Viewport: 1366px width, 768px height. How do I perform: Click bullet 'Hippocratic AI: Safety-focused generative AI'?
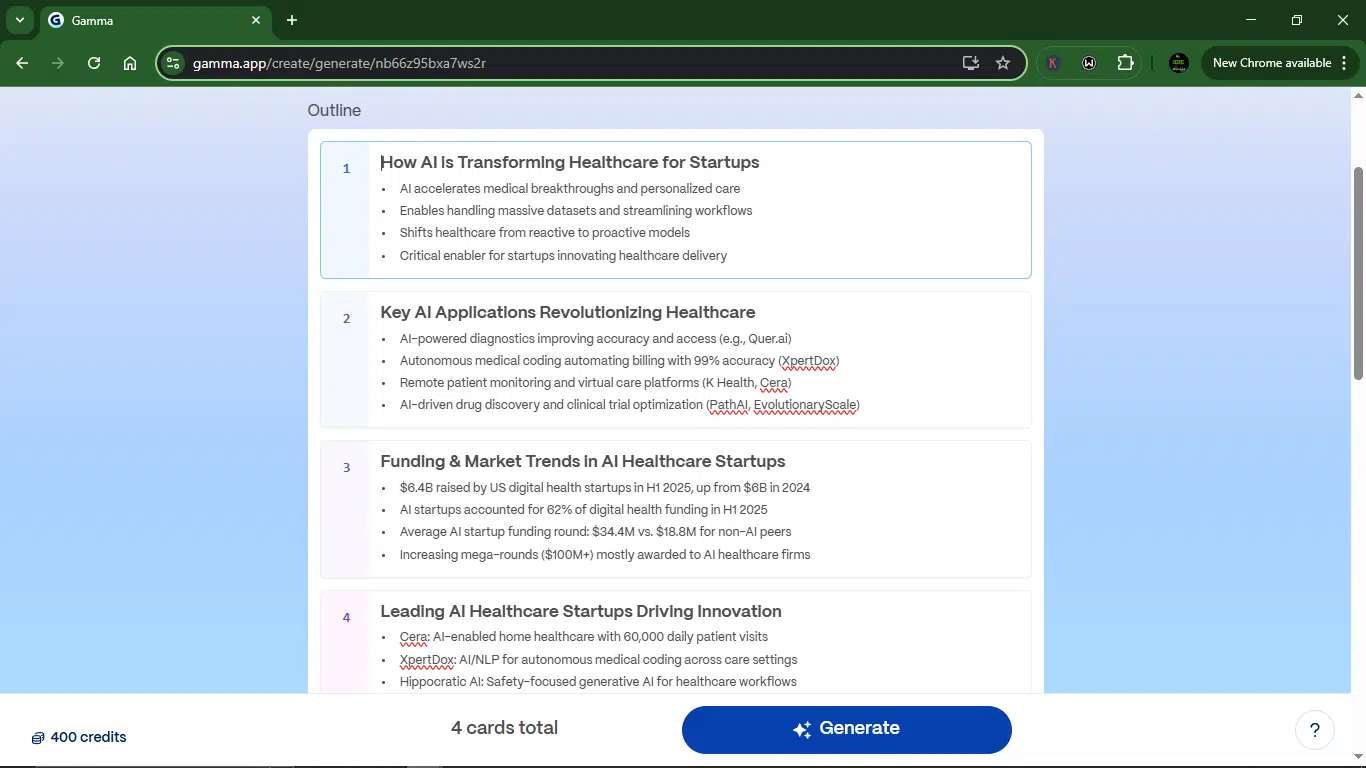click(x=598, y=682)
